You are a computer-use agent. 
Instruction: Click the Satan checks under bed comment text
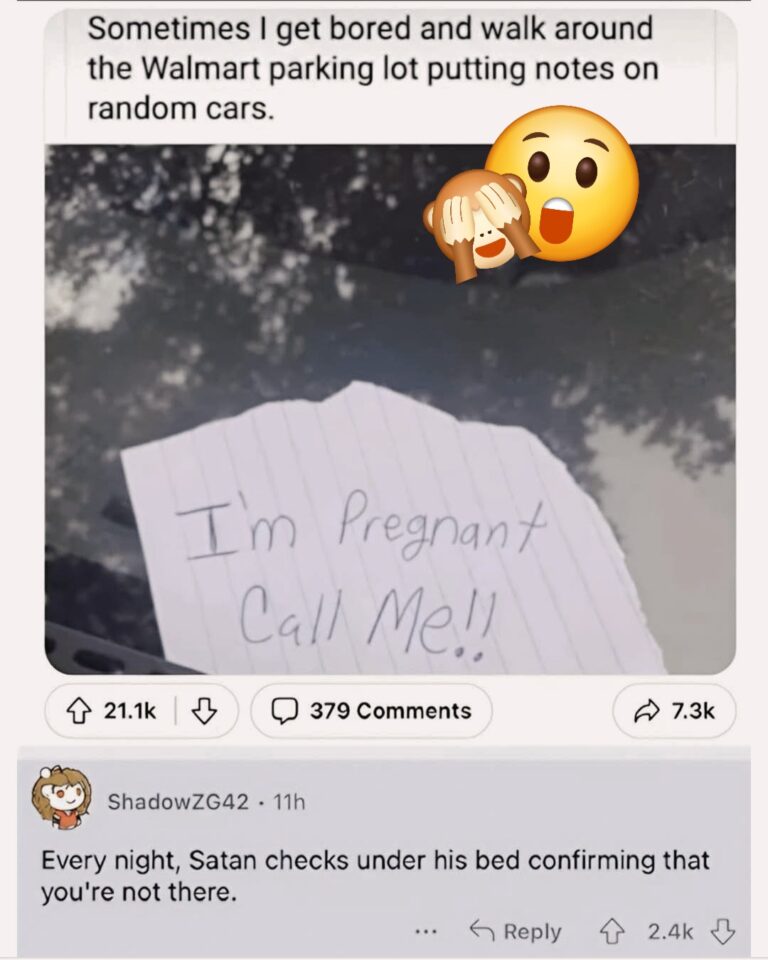coord(375,876)
